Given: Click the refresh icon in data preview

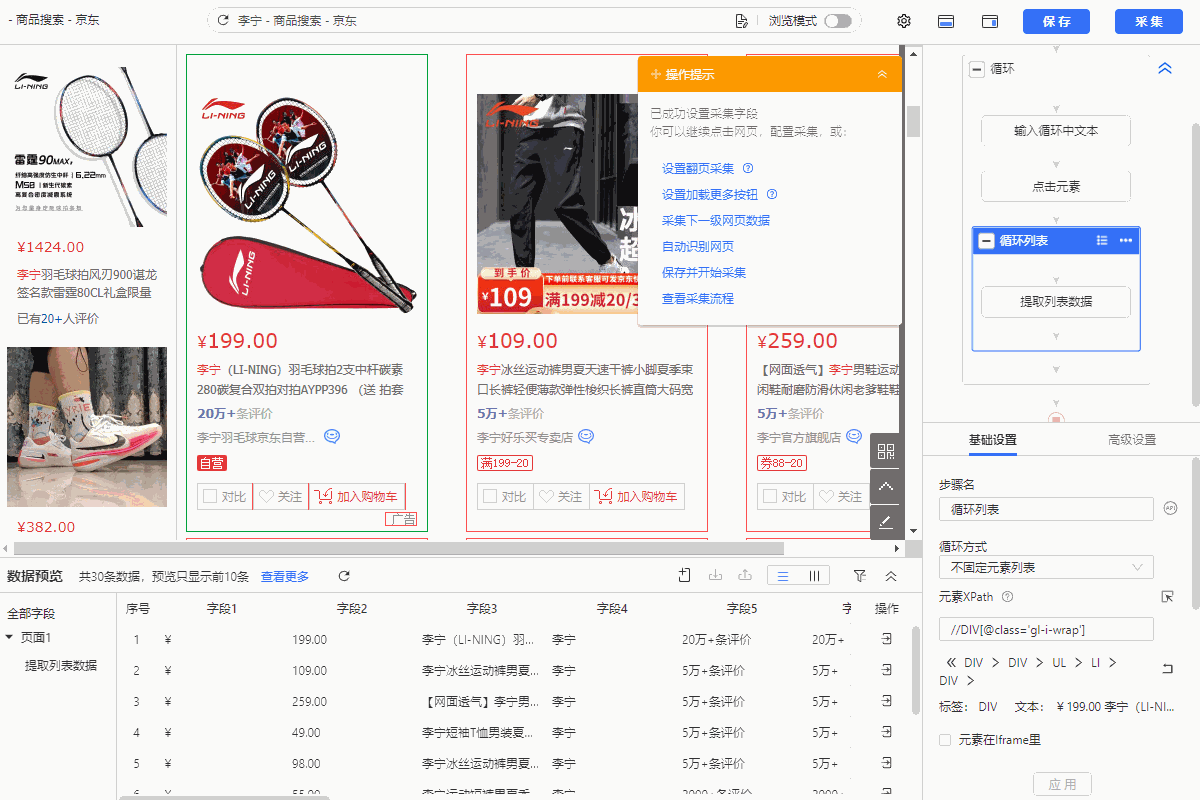Looking at the screenshot, I should pos(344,576).
